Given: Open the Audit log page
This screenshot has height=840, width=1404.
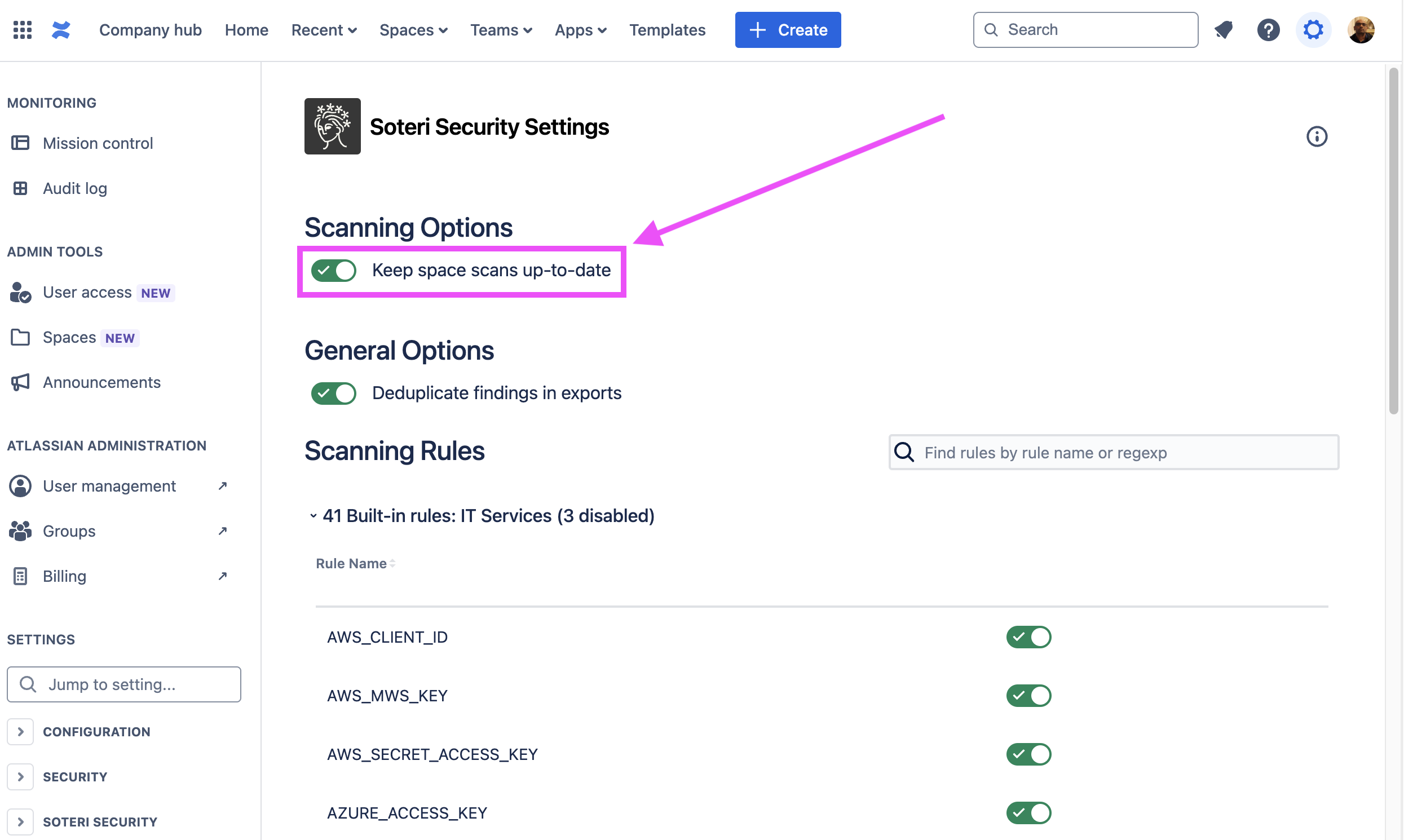Looking at the screenshot, I should pyautogui.click(x=75, y=188).
